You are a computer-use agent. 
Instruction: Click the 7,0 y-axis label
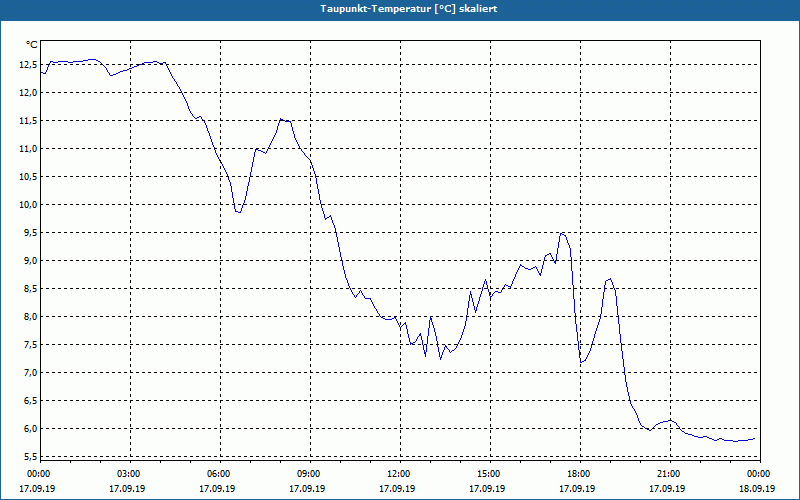tap(31, 373)
